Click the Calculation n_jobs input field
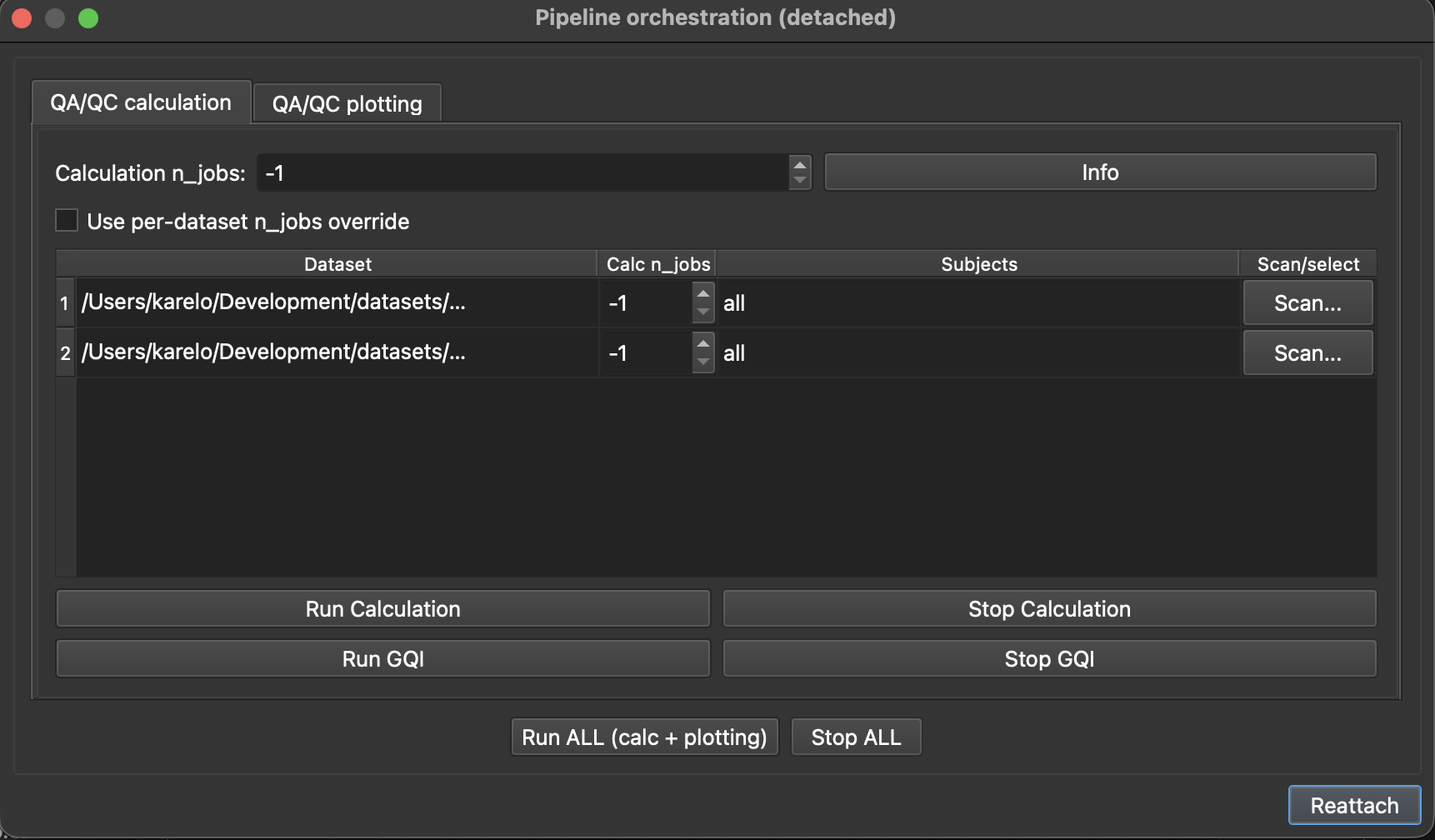Image resolution: width=1435 pixels, height=840 pixels. pyautogui.click(x=522, y=173)
